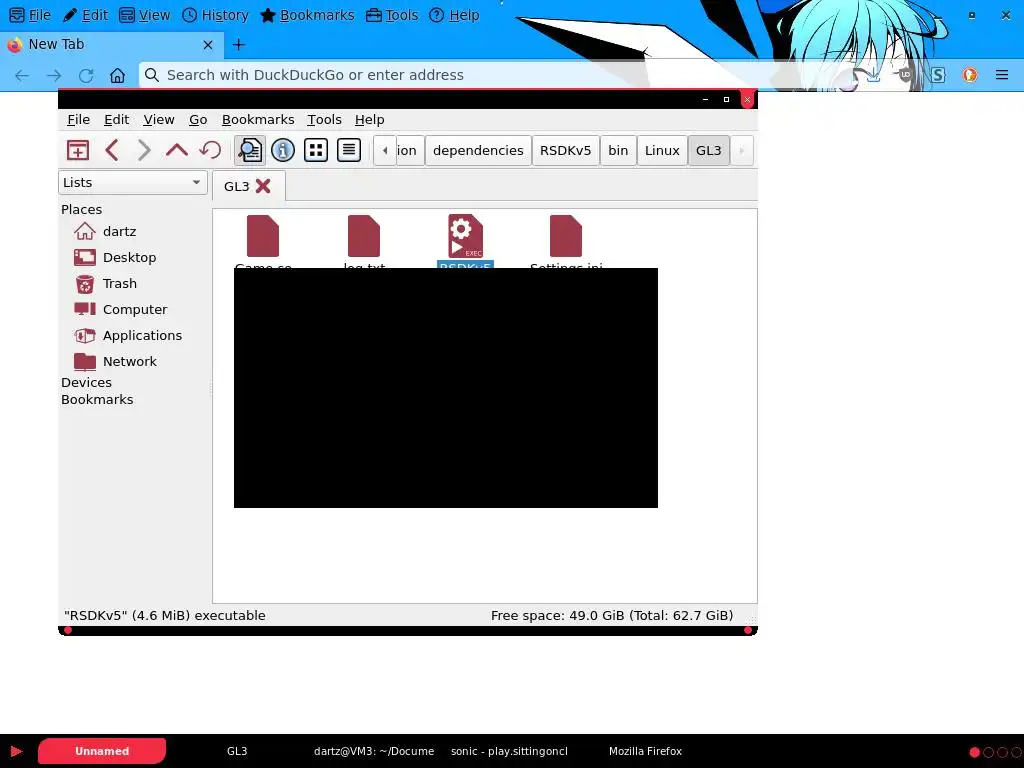Click the right path bar arrow

pyautogui.click(x=742, y=151)
